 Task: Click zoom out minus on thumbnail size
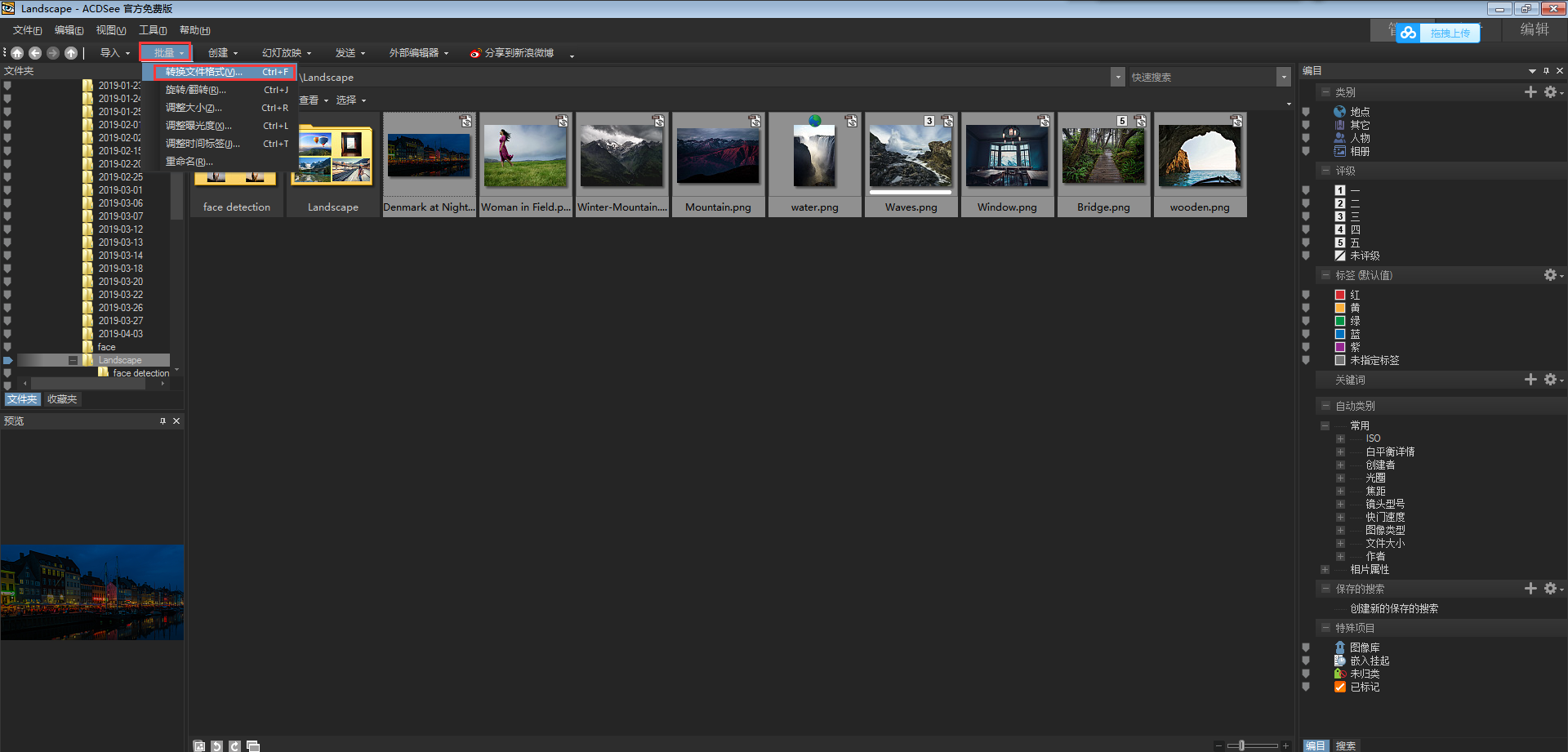[x=1218, y=745]
